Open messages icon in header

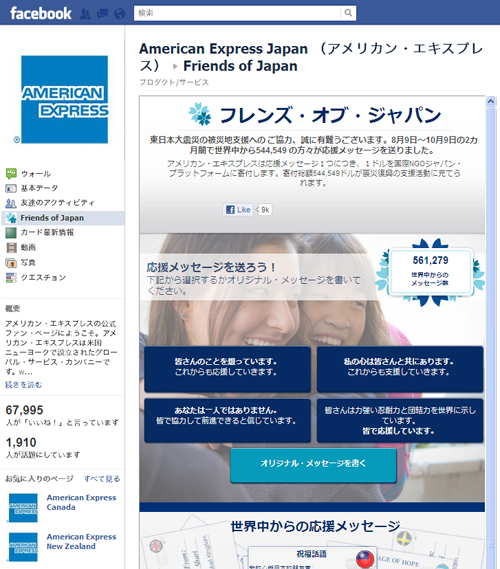click(x=103, y=14)
